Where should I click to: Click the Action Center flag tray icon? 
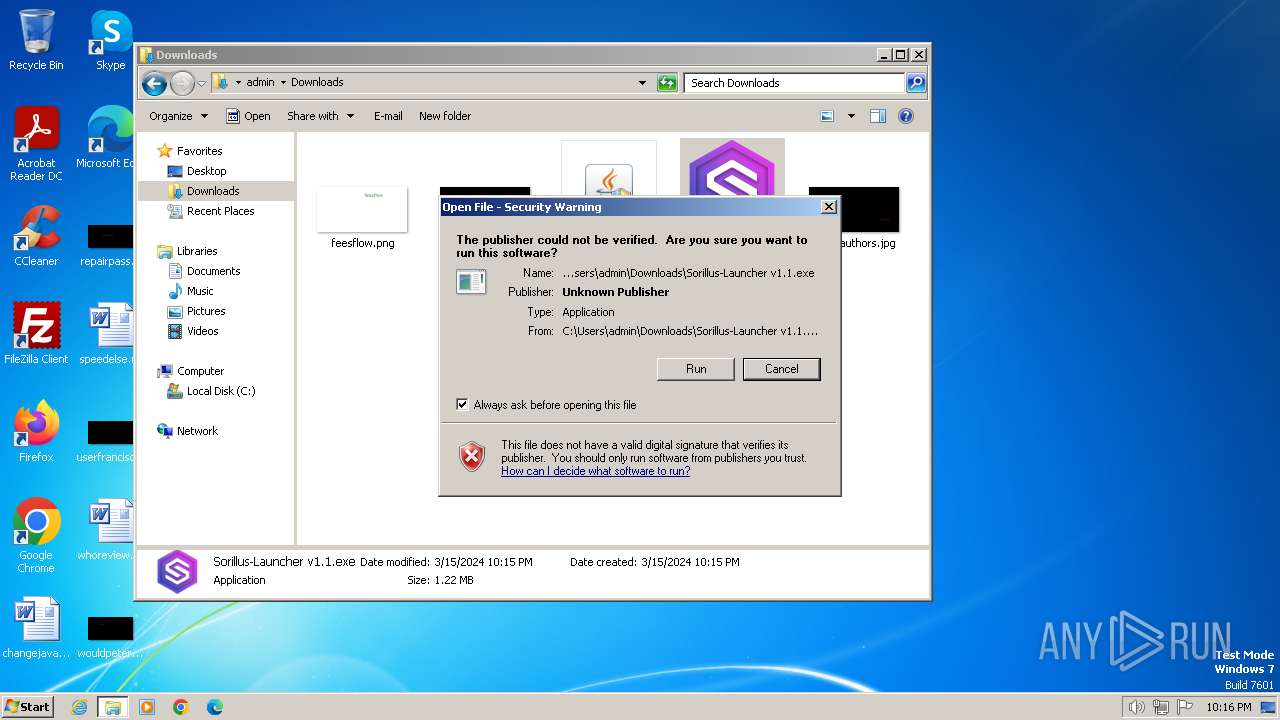coord(1186,707)
